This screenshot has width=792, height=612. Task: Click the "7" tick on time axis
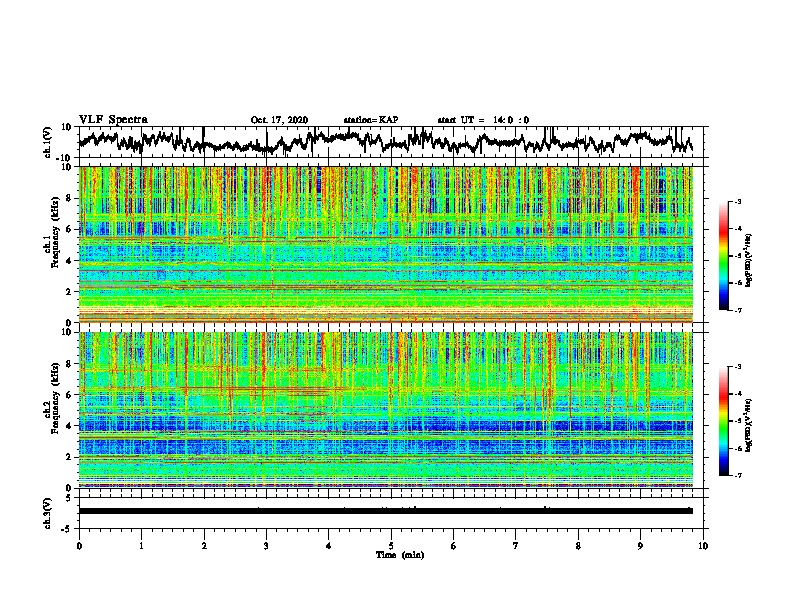click(516, 546)
